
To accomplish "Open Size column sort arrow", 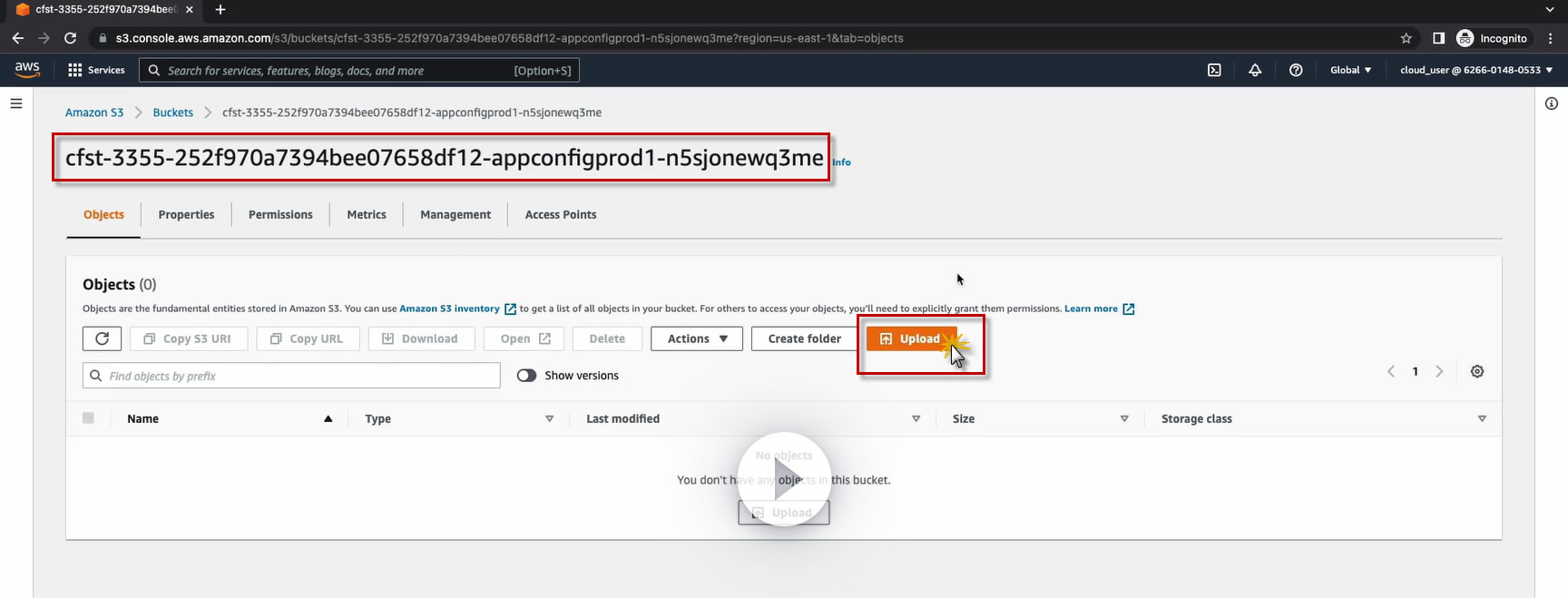I will pyautogui.click(x=1124, y=419).
